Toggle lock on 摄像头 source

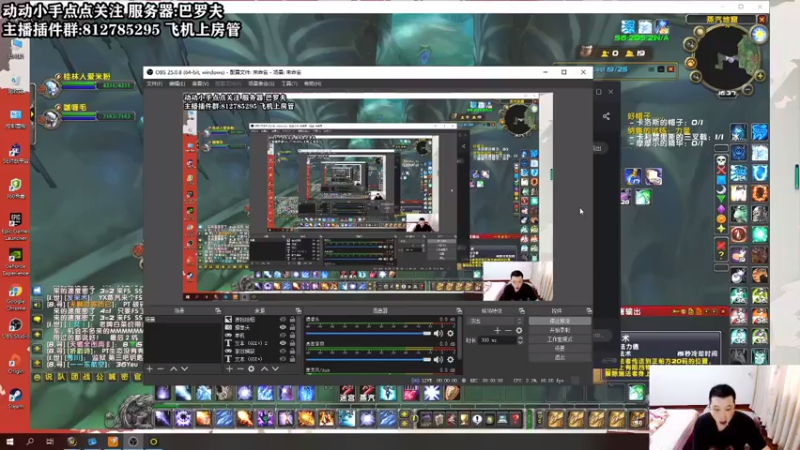click(292, 328)
